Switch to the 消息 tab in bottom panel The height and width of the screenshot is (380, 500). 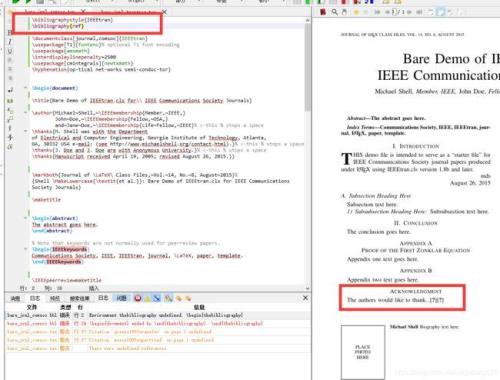(15, 298)
